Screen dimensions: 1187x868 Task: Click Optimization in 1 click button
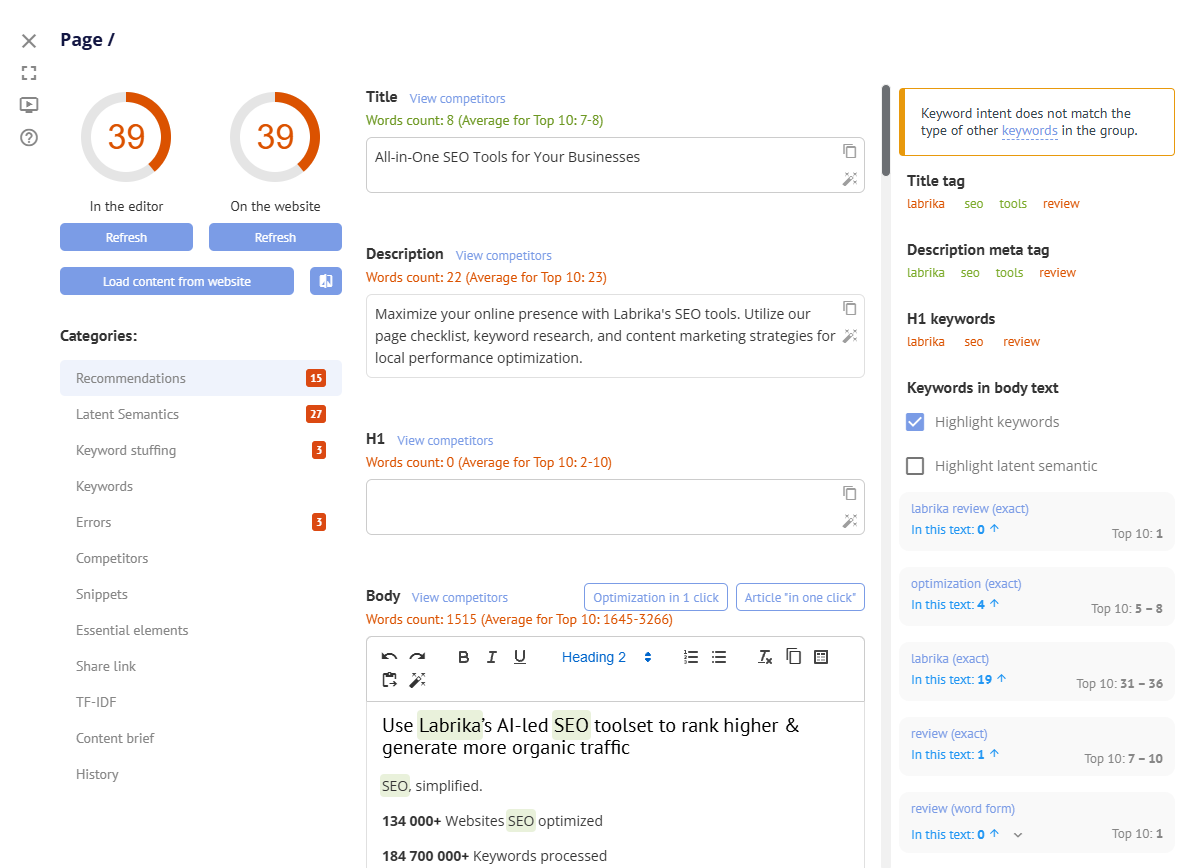[x=656, y=597]
